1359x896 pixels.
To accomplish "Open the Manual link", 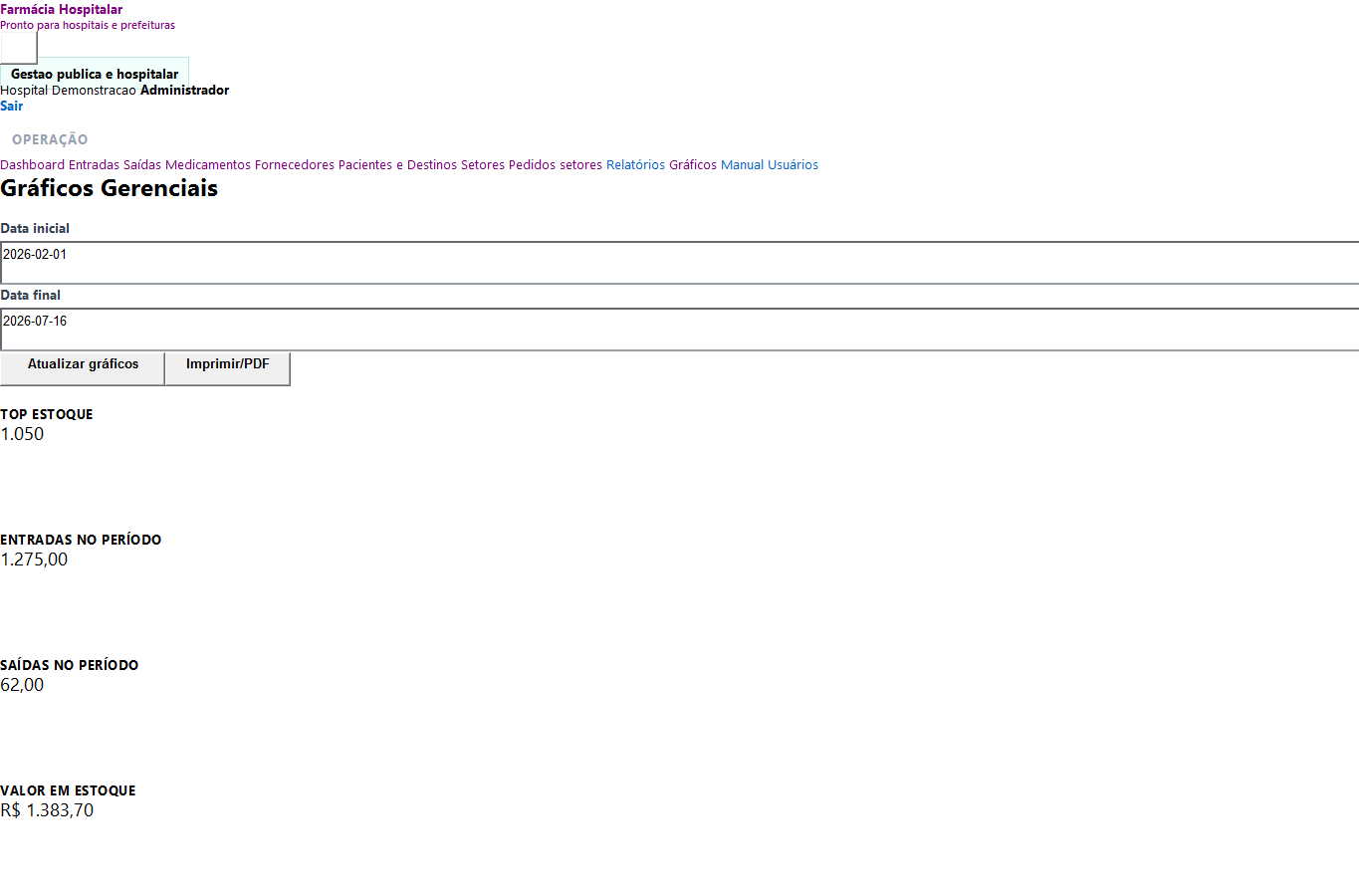I will (x=742, y=165).
